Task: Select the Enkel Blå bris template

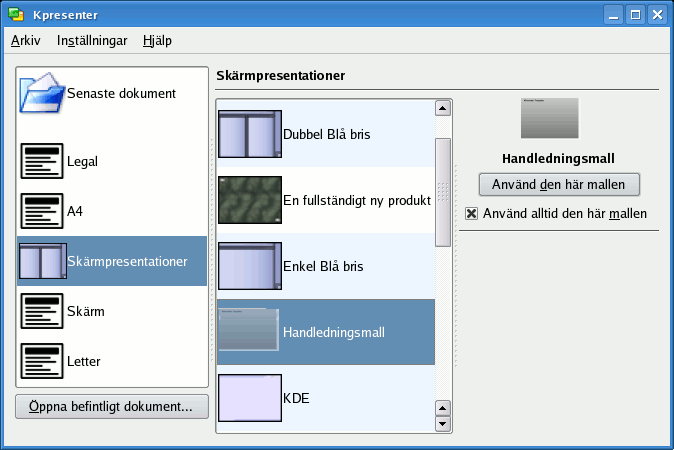Action: (246, 267)
